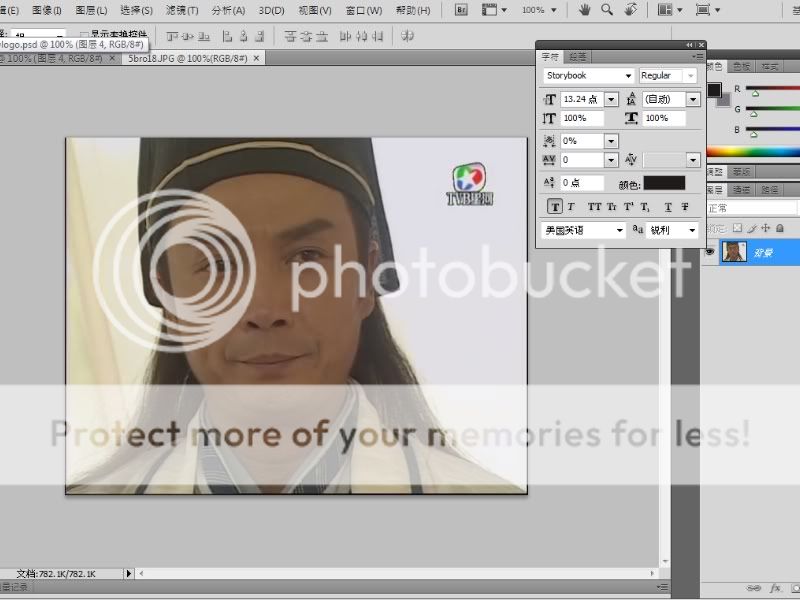Open the 图像(I) menu
The height and width of the screenshot is (600, 800).
click(46, 10)
